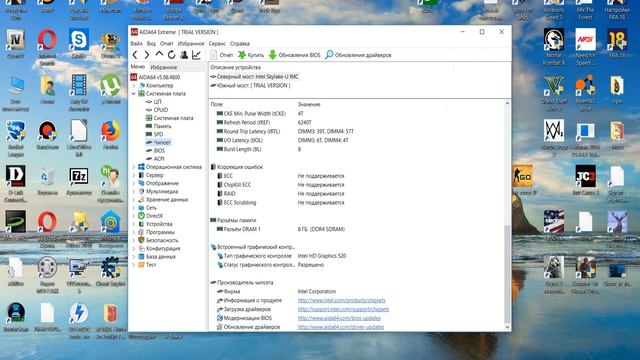This screenshot has height=360, width=640.
Task: Open the Вид menu
Action: click(151, 43)
